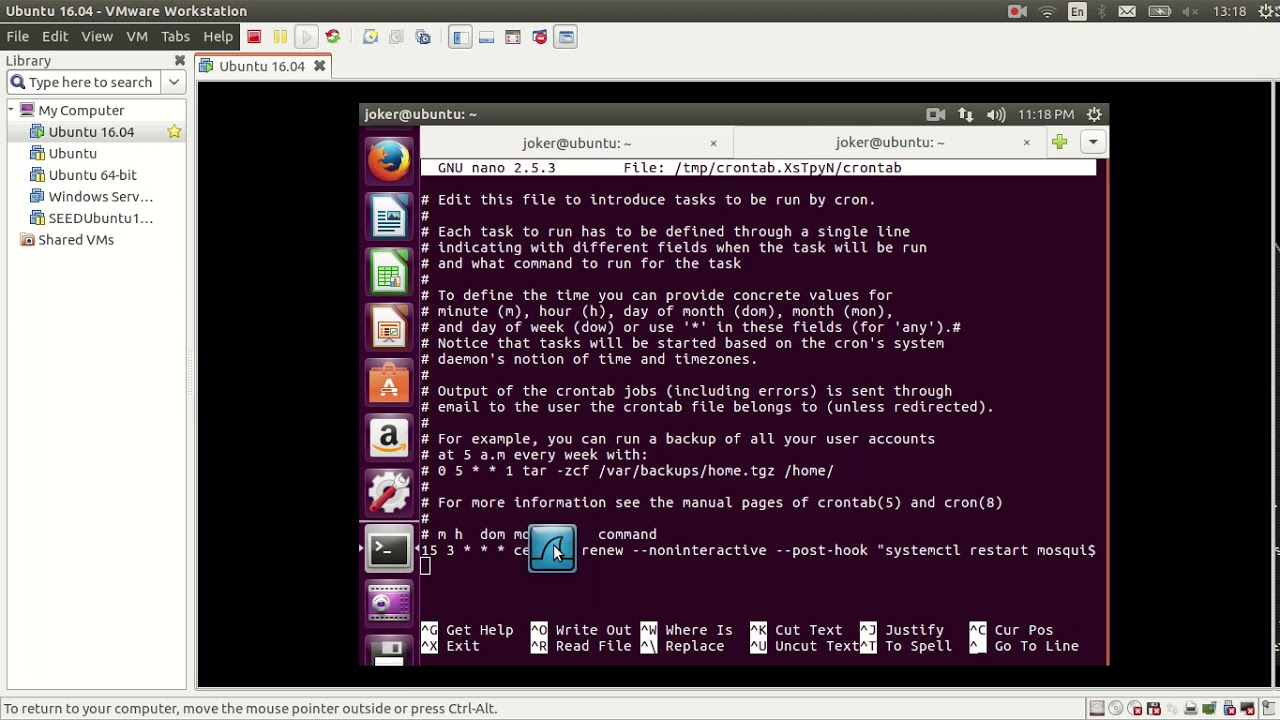Open the purple screenshot tool launcher icon
Screen dimensions: 1280x720
(x=389, y=603)
